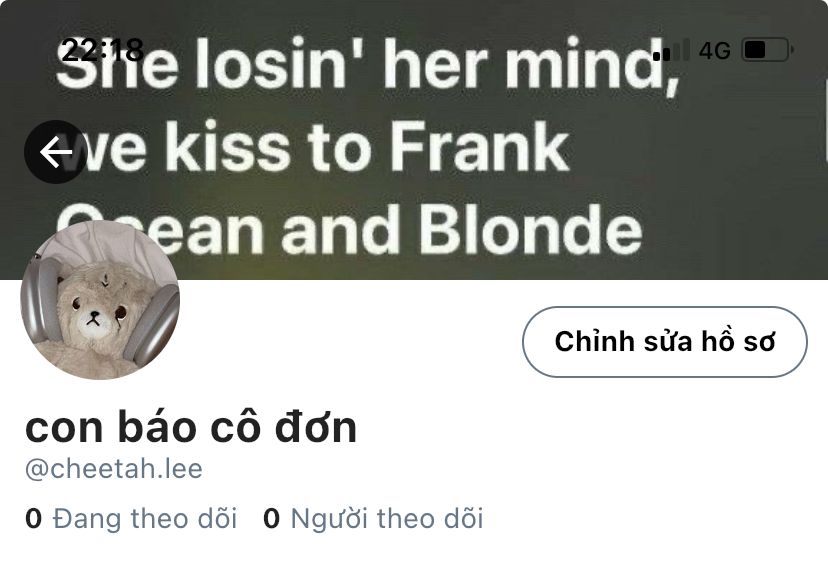The width and height of the screenshot is (828, 577).
Task: Tap the back arrow icon
Action: tap(55, 152)
